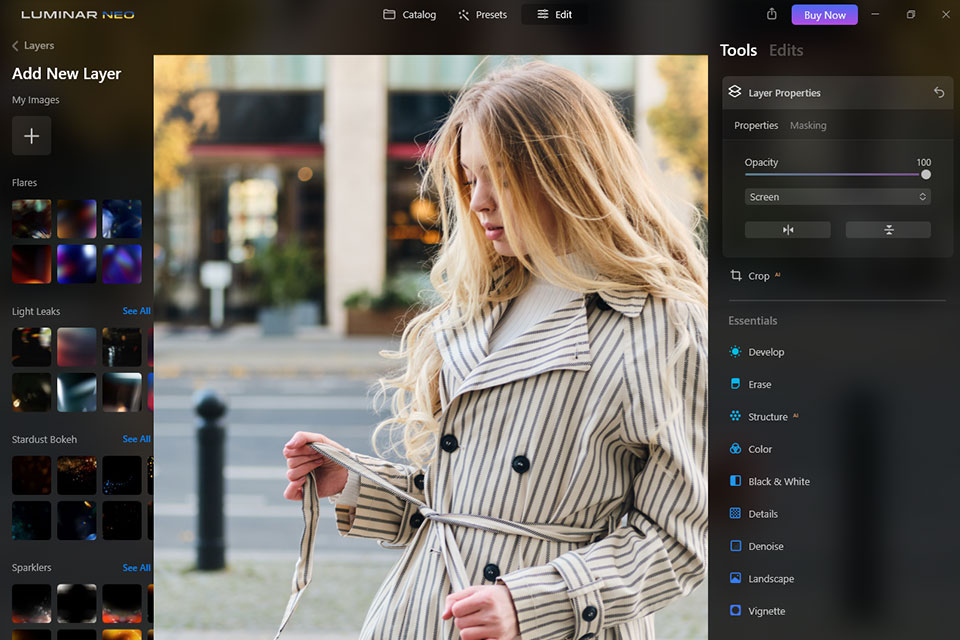The width and height of the screenshot is (960, 640).
Task: Select the second Sparklers thumbnail
Action: tap(77, 604)
